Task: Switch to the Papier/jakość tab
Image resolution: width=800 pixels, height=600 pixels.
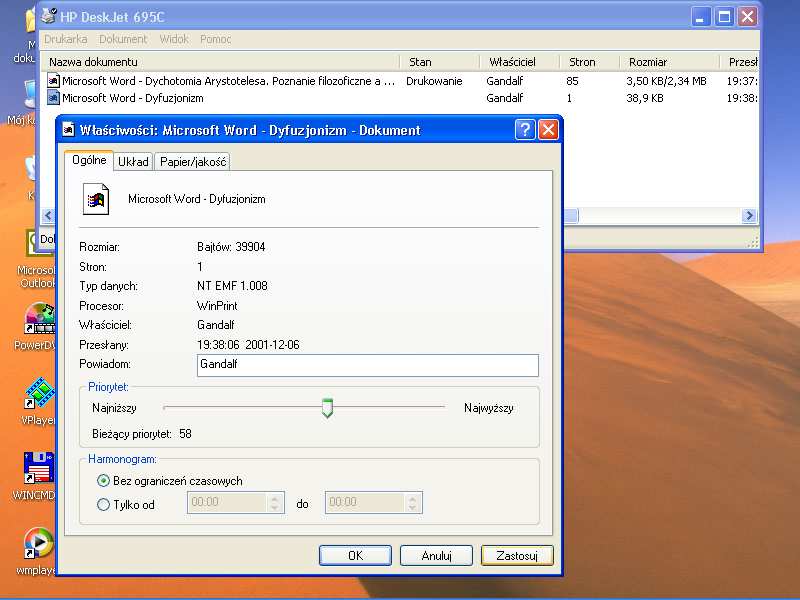Action: (192, 162)
